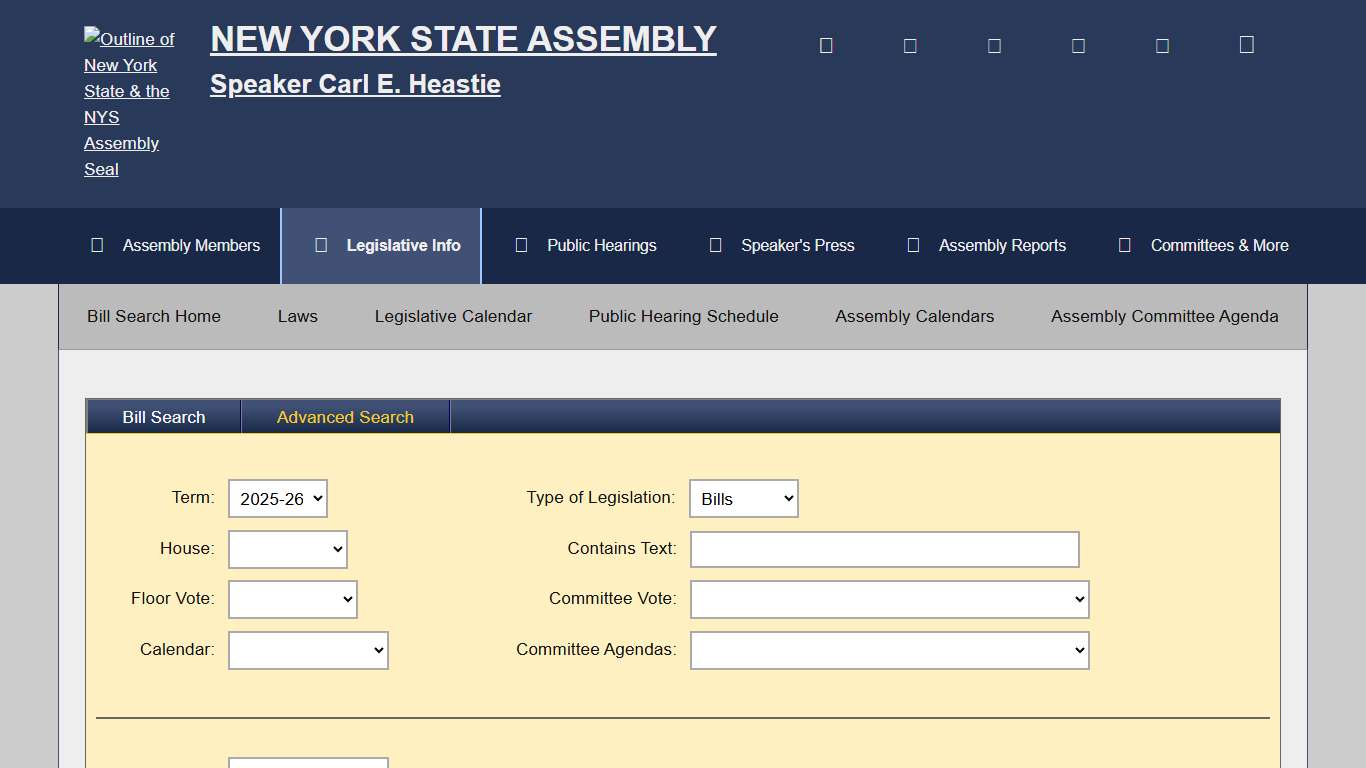Screen dimensions: 1366x768
Task: Click inside the Contains Text field
Action: click(x=884, y=549)
